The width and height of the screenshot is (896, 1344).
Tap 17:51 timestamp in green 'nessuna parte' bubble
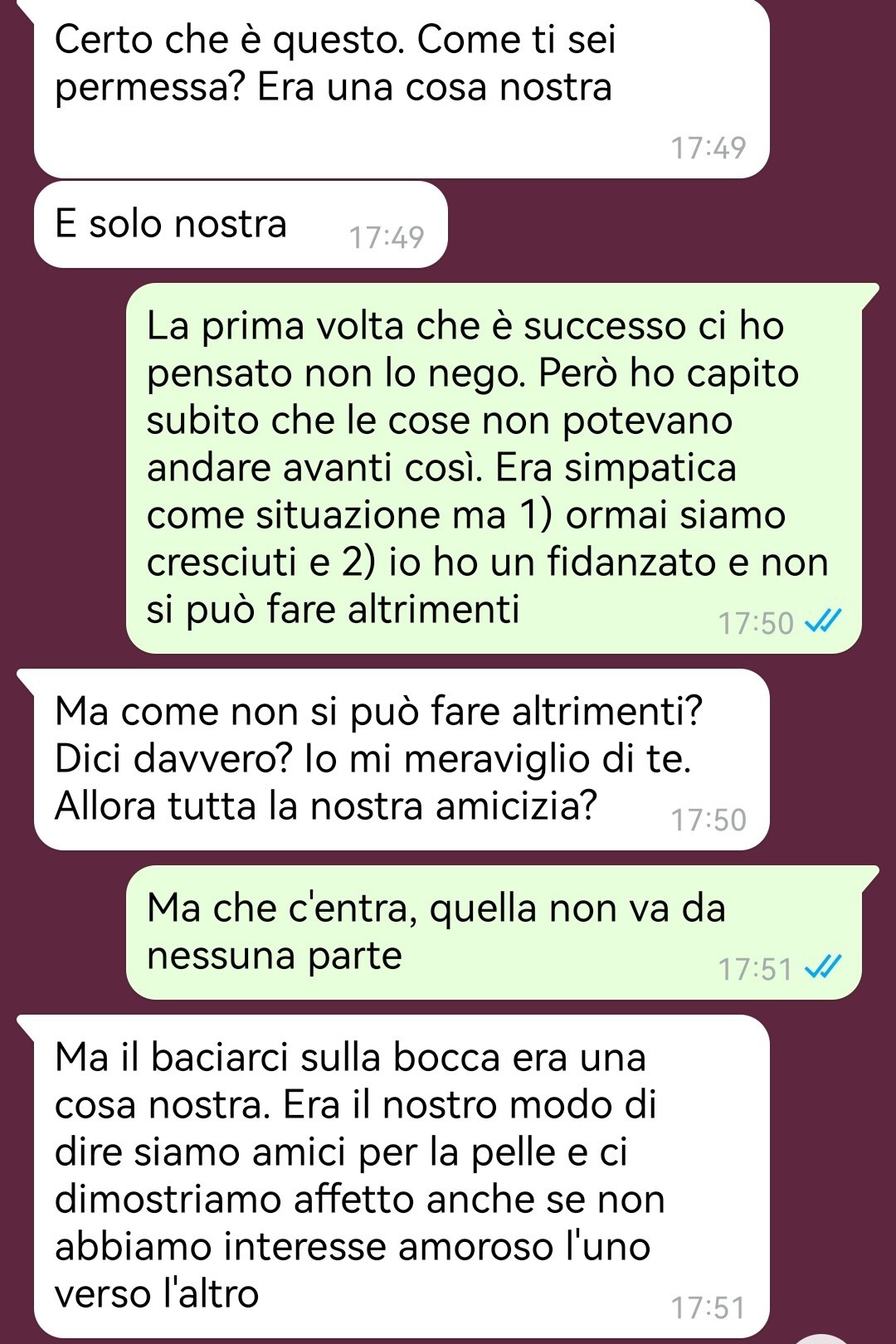[756, 968]
